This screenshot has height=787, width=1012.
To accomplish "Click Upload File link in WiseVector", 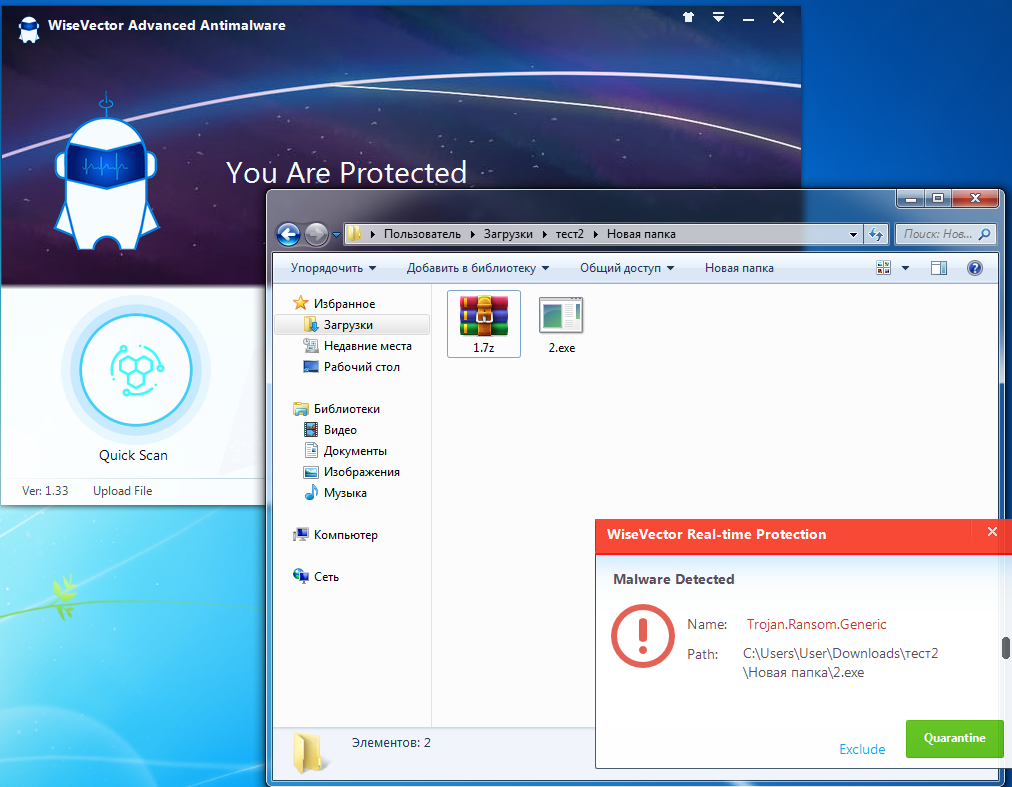I will pyautogui.click(x=123, y=491).
